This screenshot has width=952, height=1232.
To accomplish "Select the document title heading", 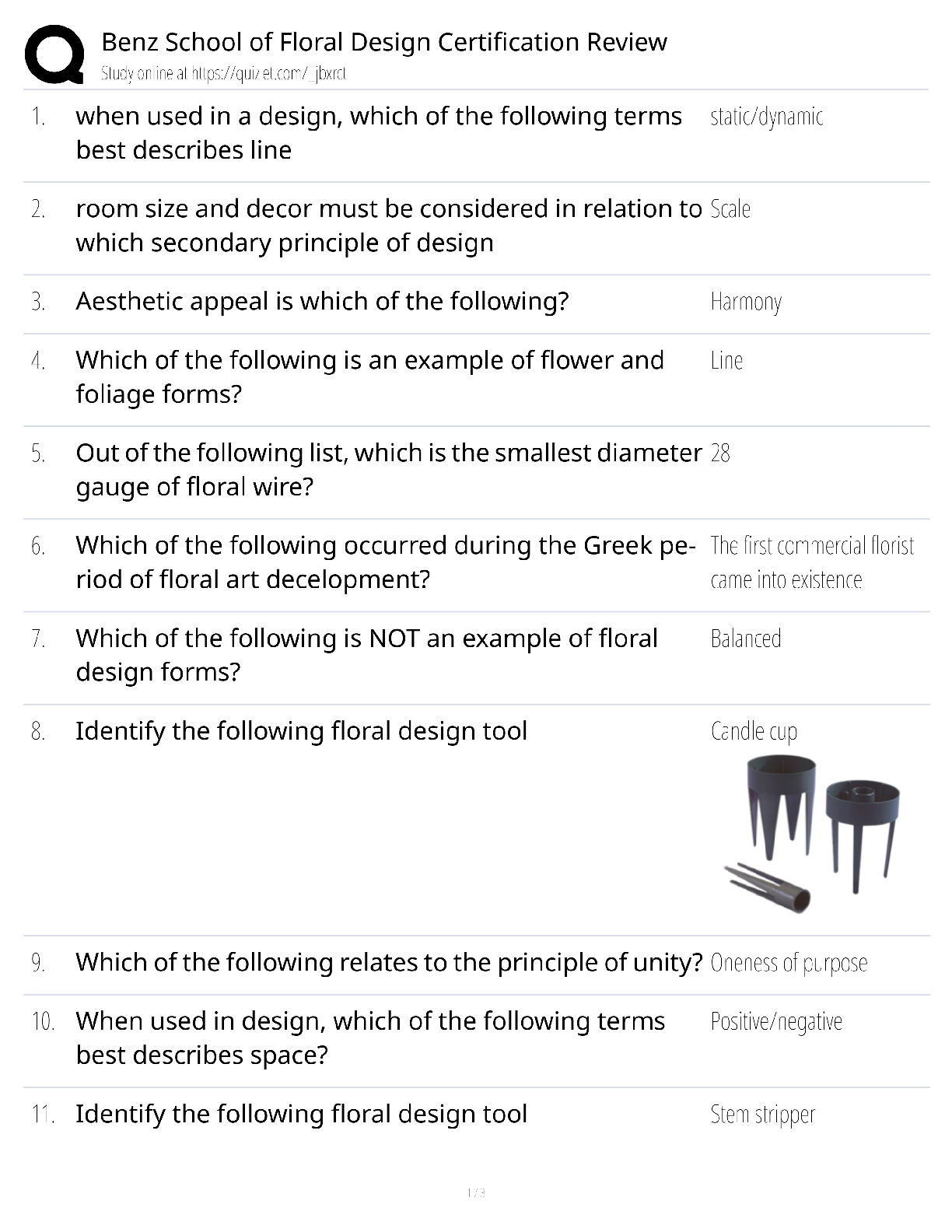I will click(384, 42).
